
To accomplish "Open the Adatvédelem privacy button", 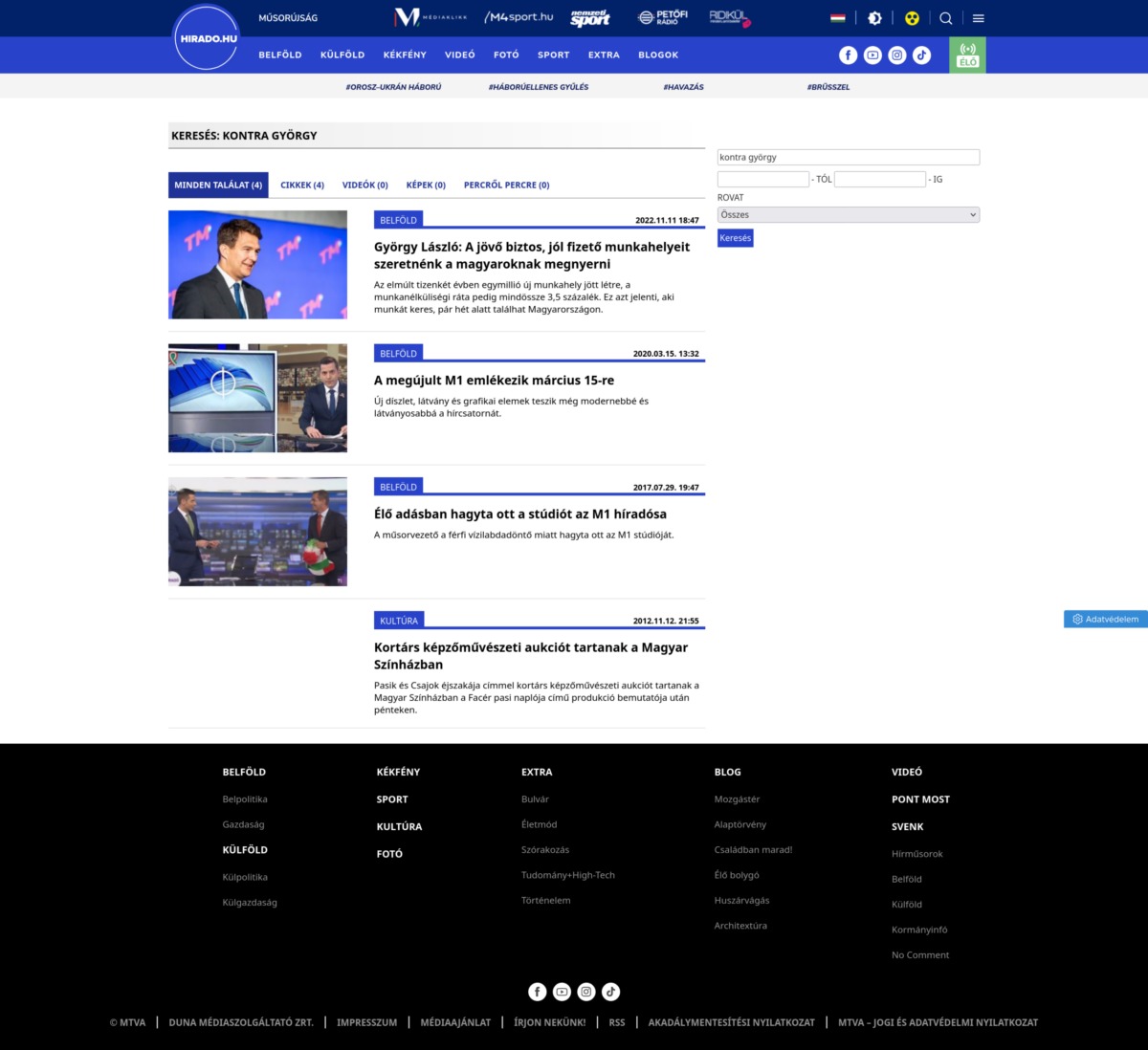I will coord(1106,620).
